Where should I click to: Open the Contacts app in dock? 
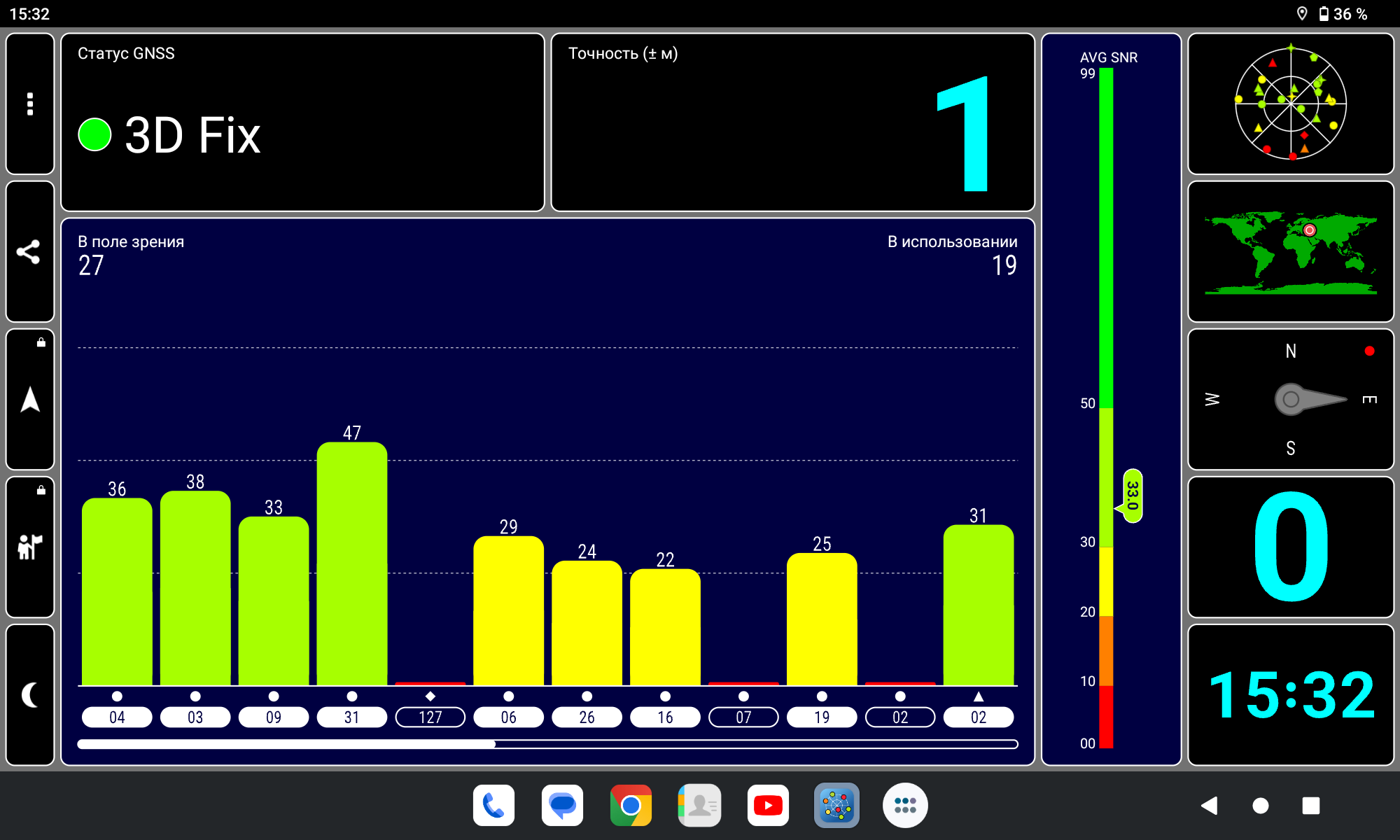699,806
